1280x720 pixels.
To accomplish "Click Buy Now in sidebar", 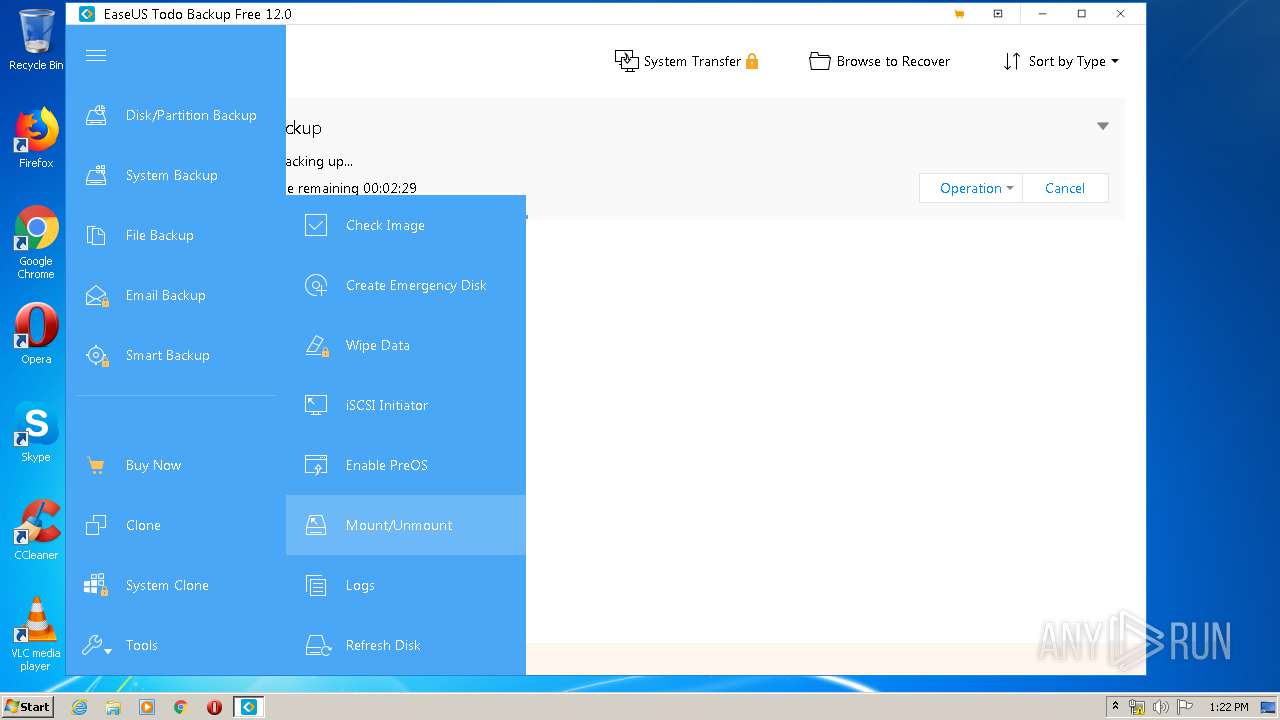I will [176, 465].
